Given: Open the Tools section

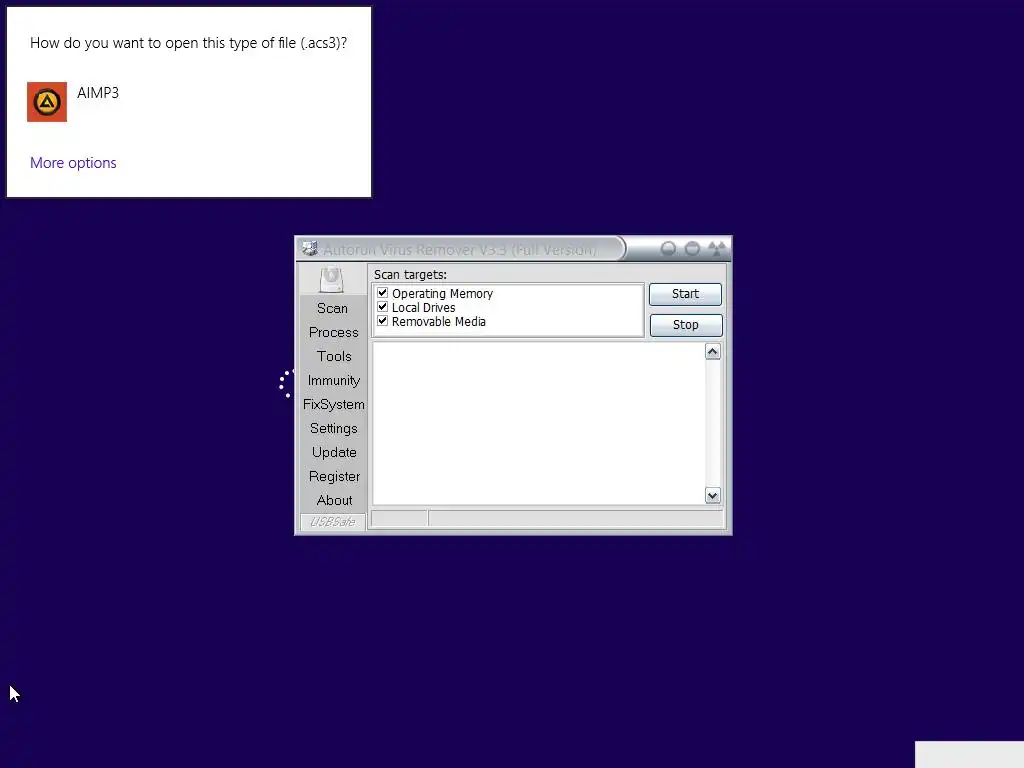Looking at the screenshot, I should pyautogui.click(x=334, y=357).
